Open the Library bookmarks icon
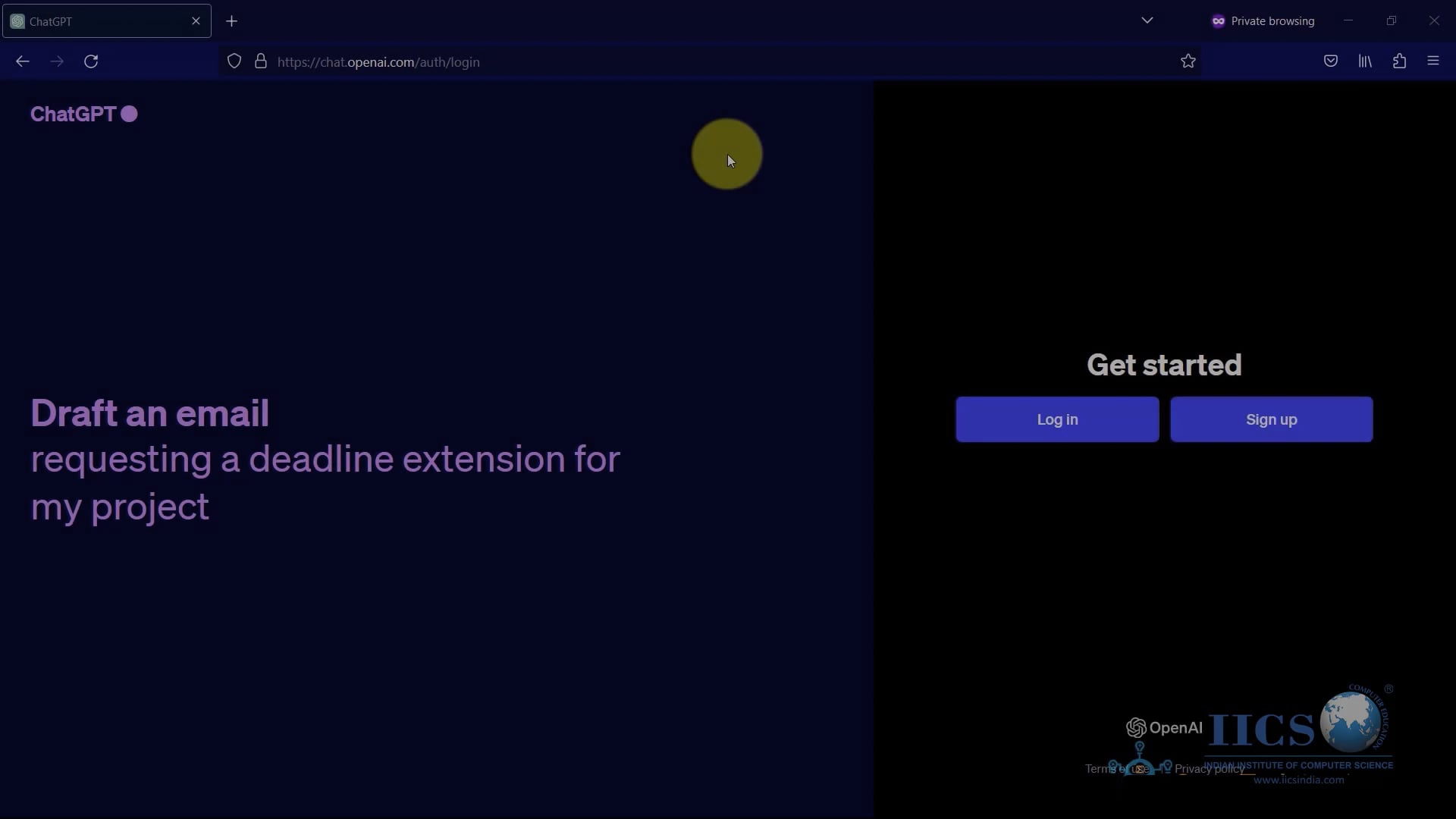Screen dimensions: 1456x819 [1365, 61]
